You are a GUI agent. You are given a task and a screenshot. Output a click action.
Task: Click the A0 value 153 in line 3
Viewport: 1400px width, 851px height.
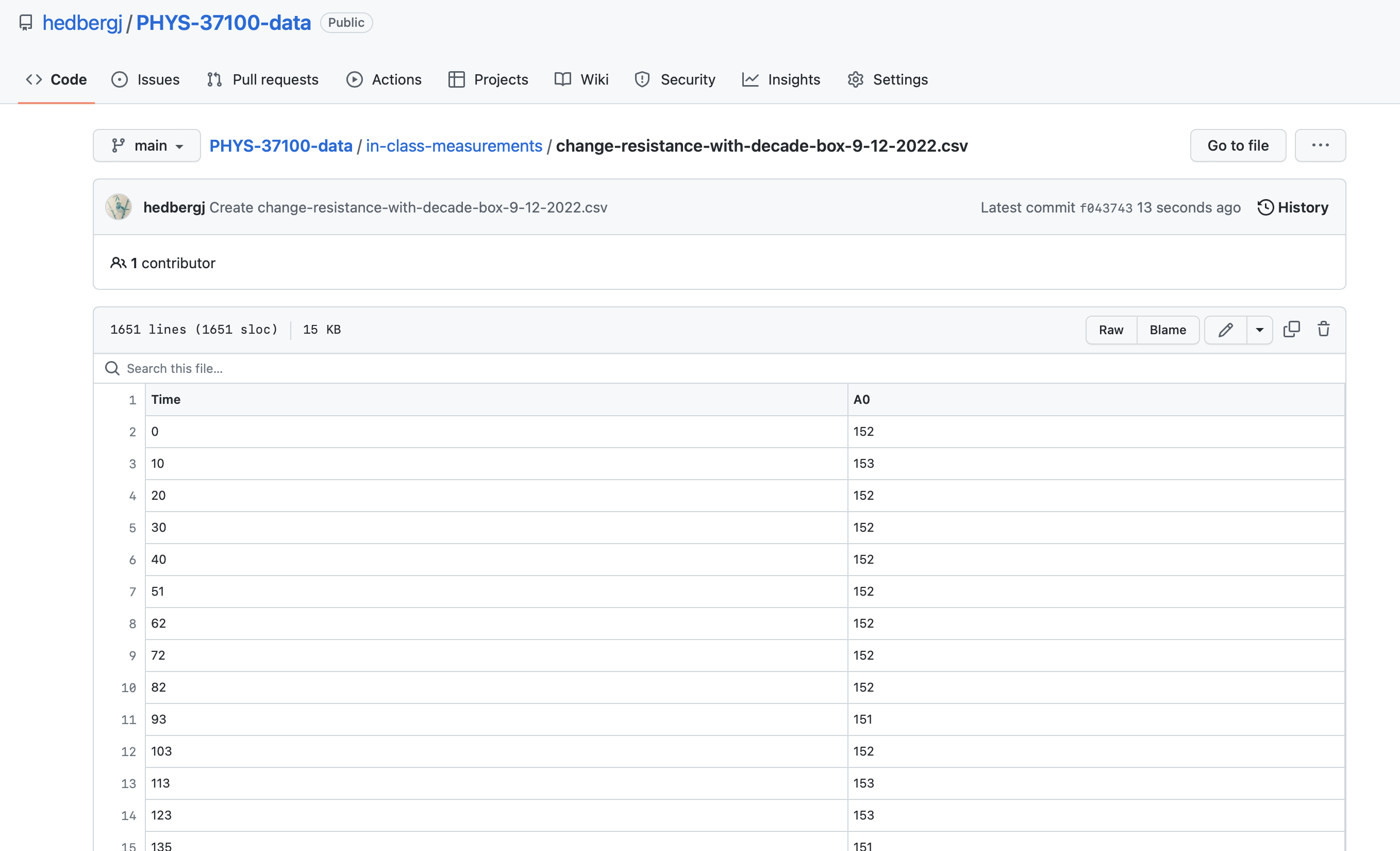pyautogui.click(x=1096, y=464)
